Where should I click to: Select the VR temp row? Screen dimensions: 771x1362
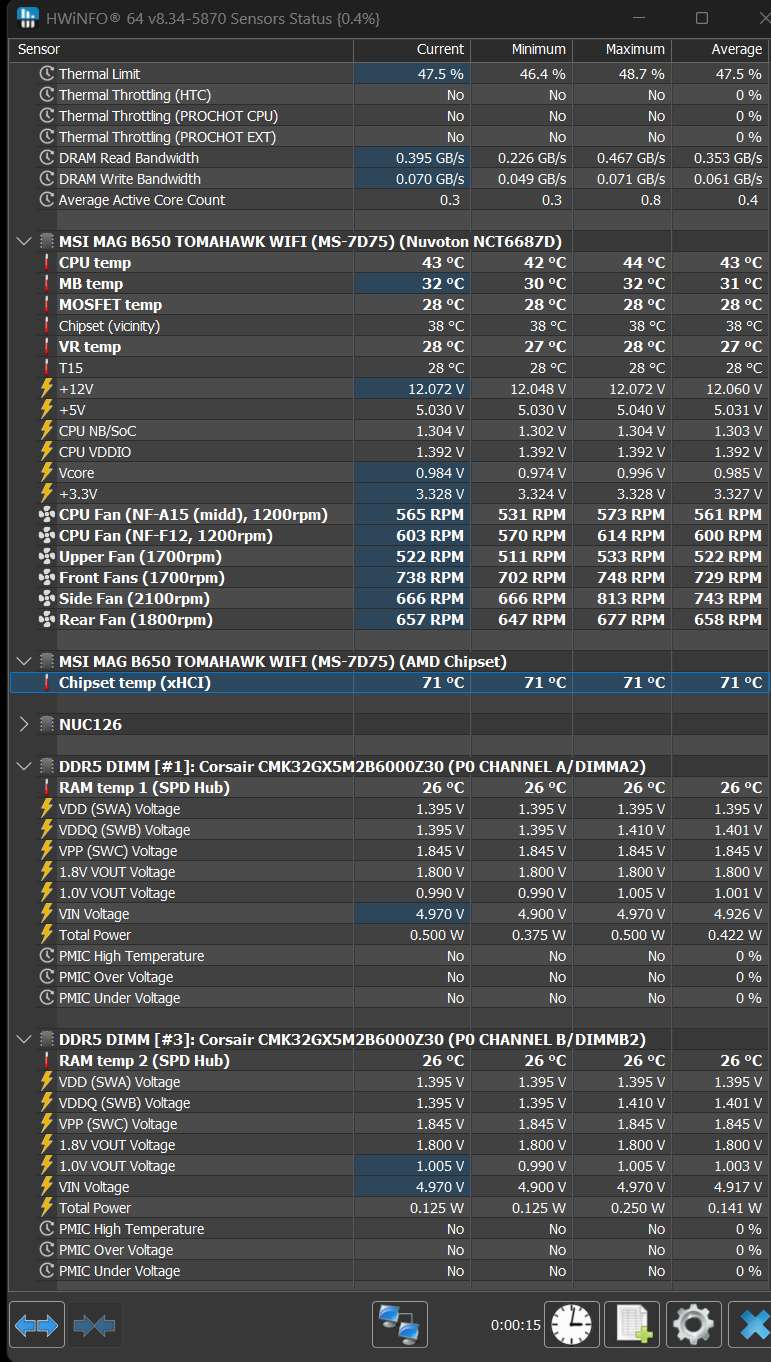(x=389, y=347)
